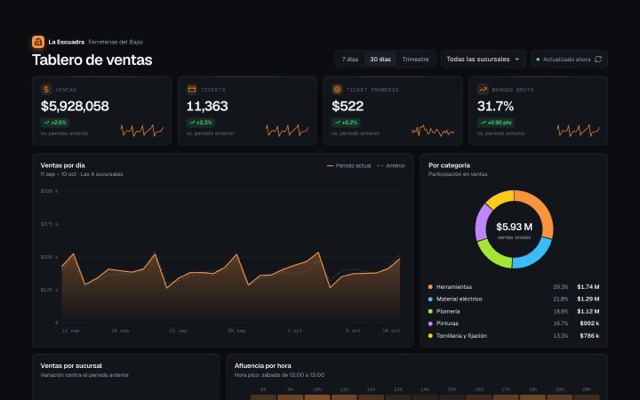
Task: Click the Hora pico sábado subtitle
Action: pos(280,375)
